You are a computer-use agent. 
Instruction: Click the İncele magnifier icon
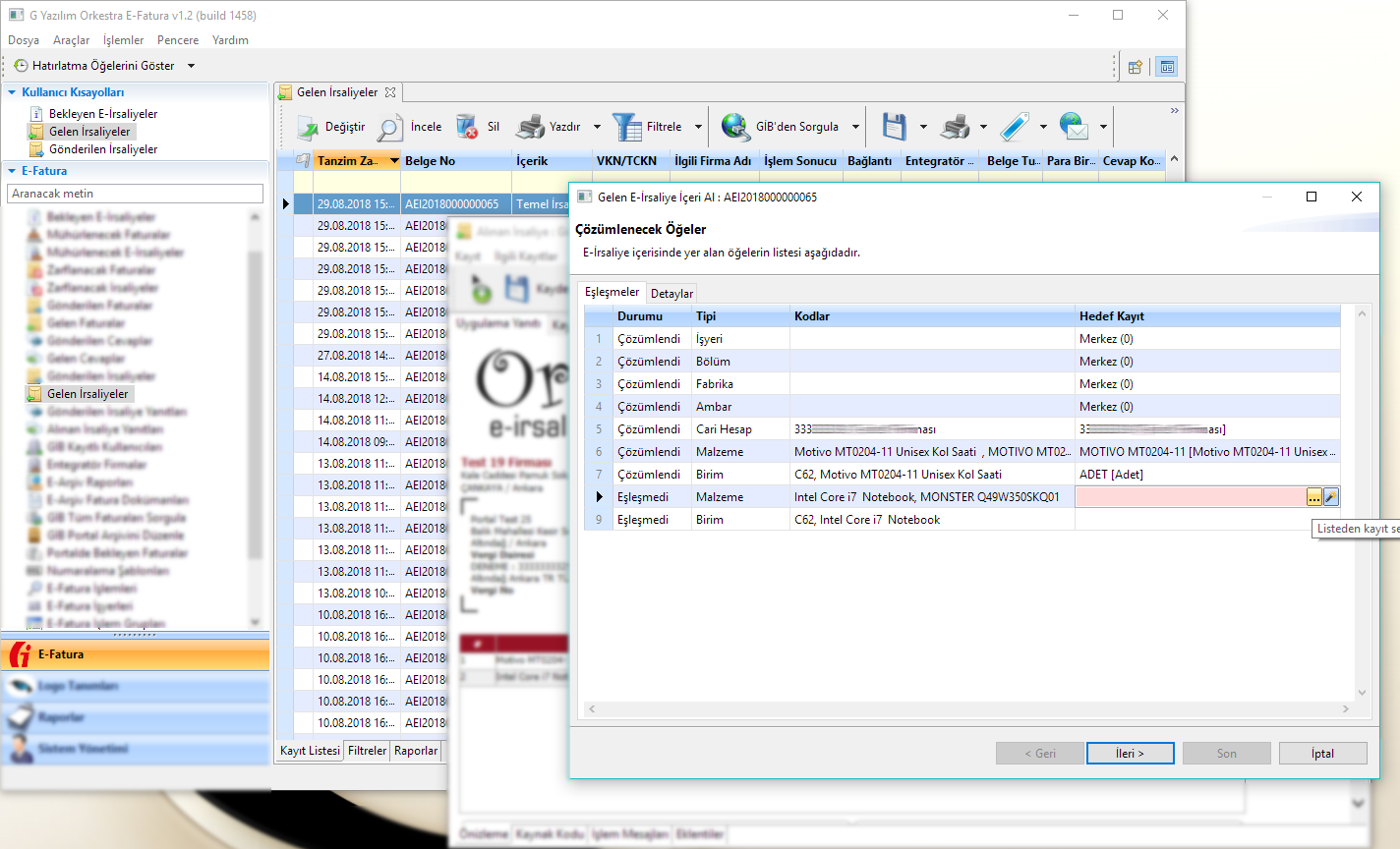click(x=391, y=127)
